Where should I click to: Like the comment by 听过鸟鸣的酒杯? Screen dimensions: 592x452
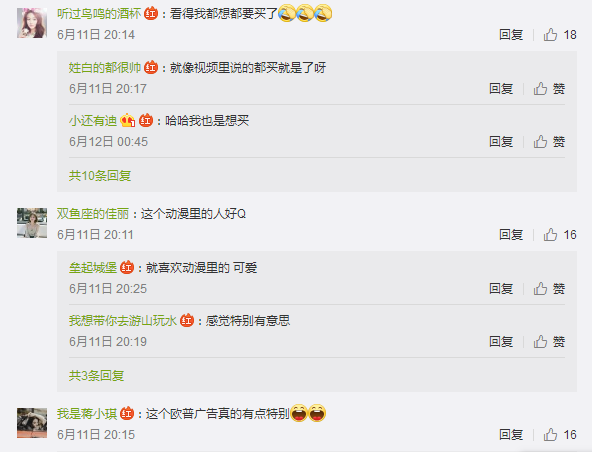coord(560,35)
